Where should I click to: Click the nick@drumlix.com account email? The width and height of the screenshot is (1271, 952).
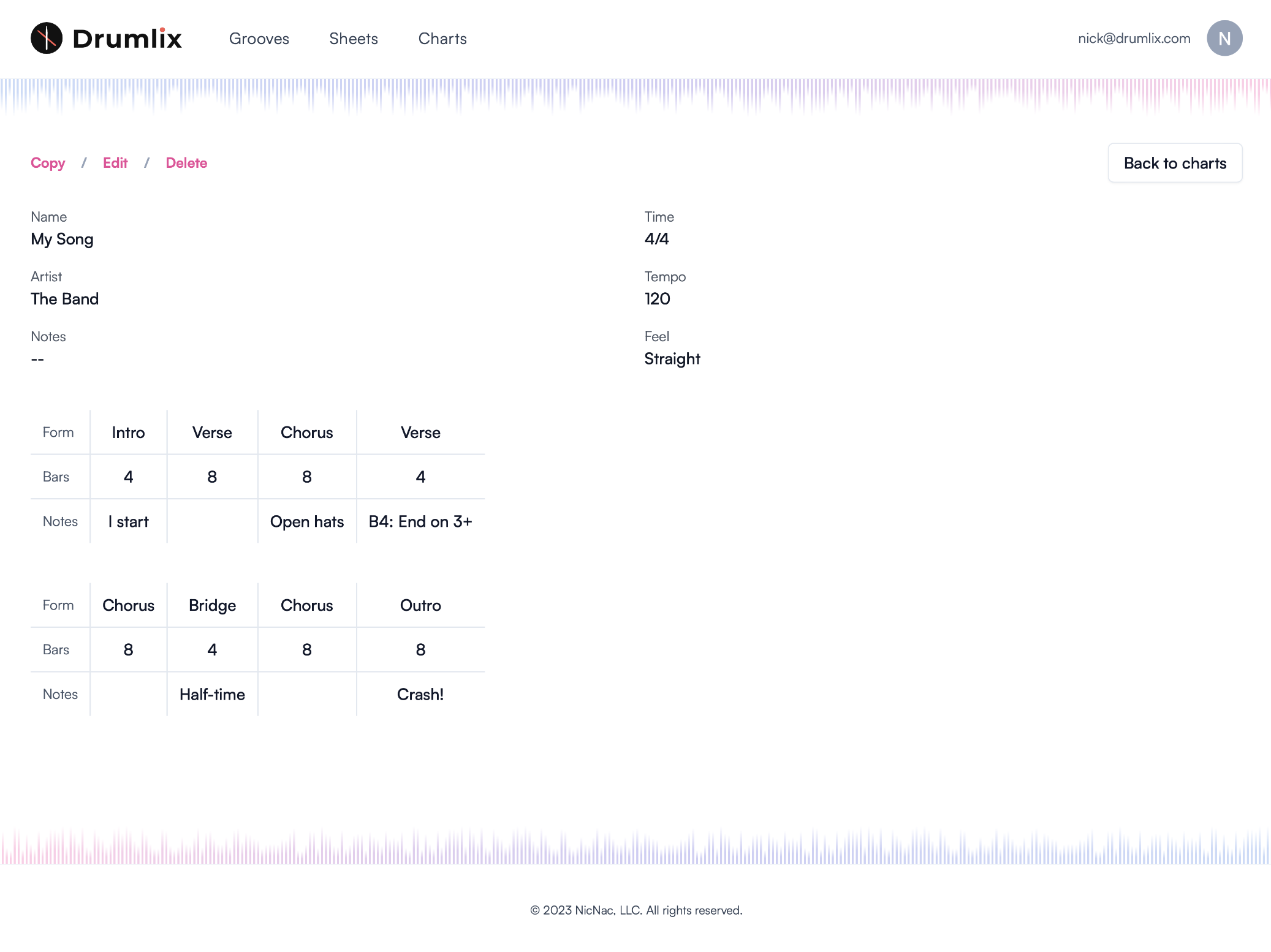tap(1134, 38)
